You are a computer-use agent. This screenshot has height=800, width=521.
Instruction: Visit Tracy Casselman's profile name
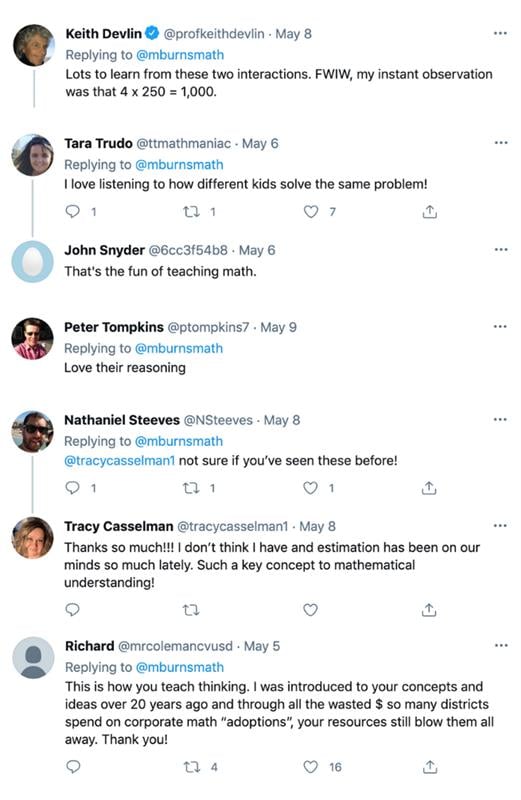pyautogui.click(x=118, y=526)
